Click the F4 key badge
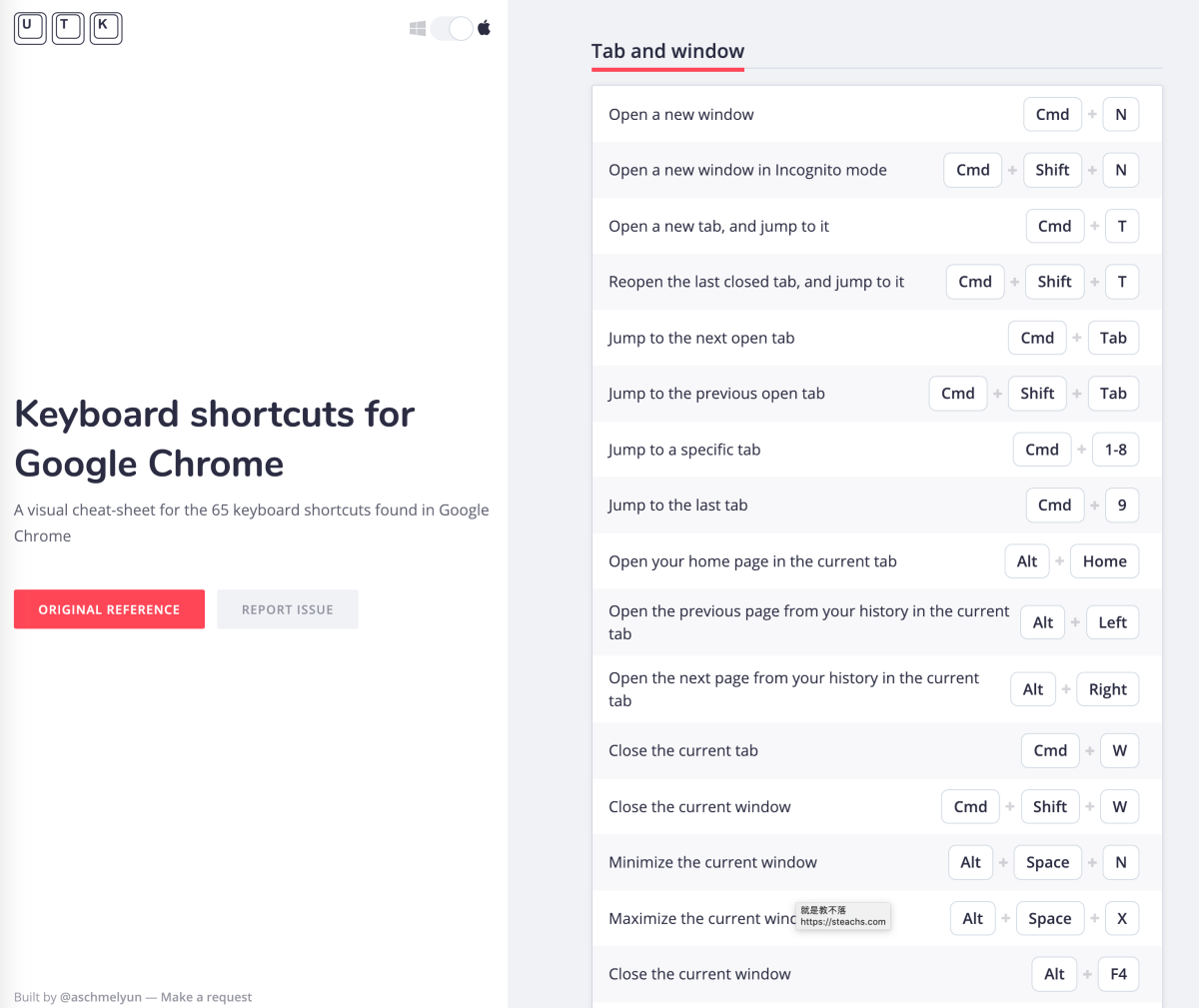1199x1008 pixels. click(x=1118, y=974)
